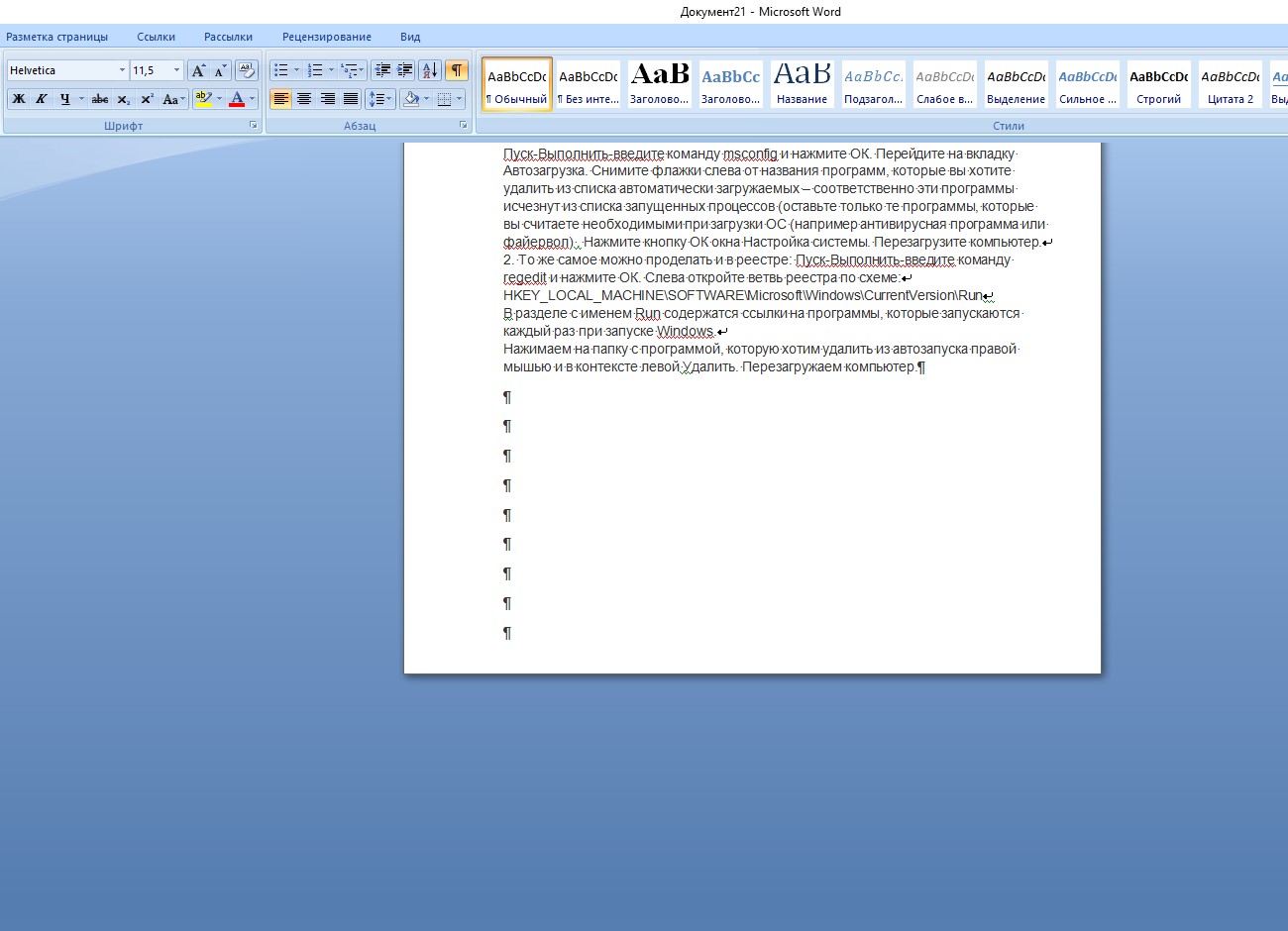Open Абзац dialog launcher
The image size is (1288, 931).
click(463, 126)
